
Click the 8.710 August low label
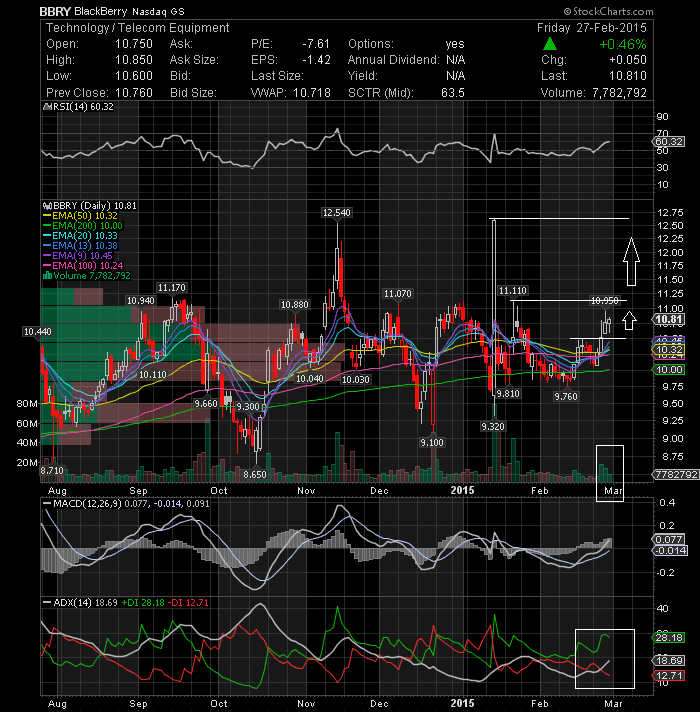point(52,471)
